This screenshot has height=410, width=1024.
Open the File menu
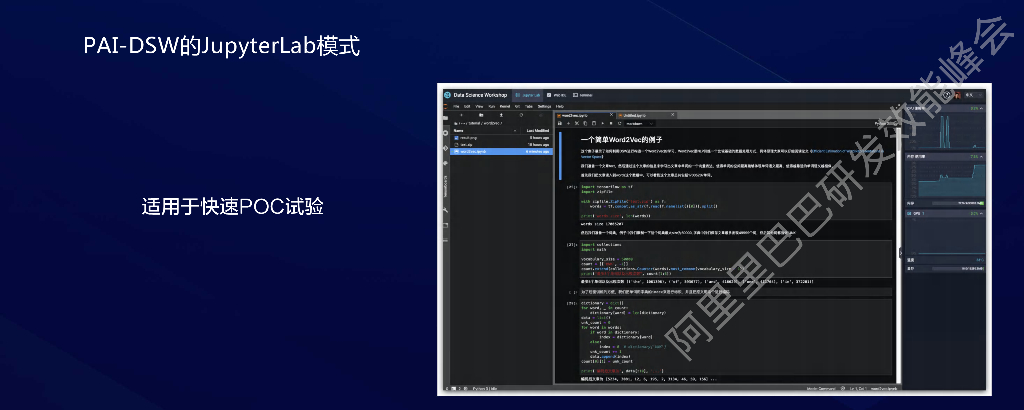pyautogui.click(x=456, y=106)
